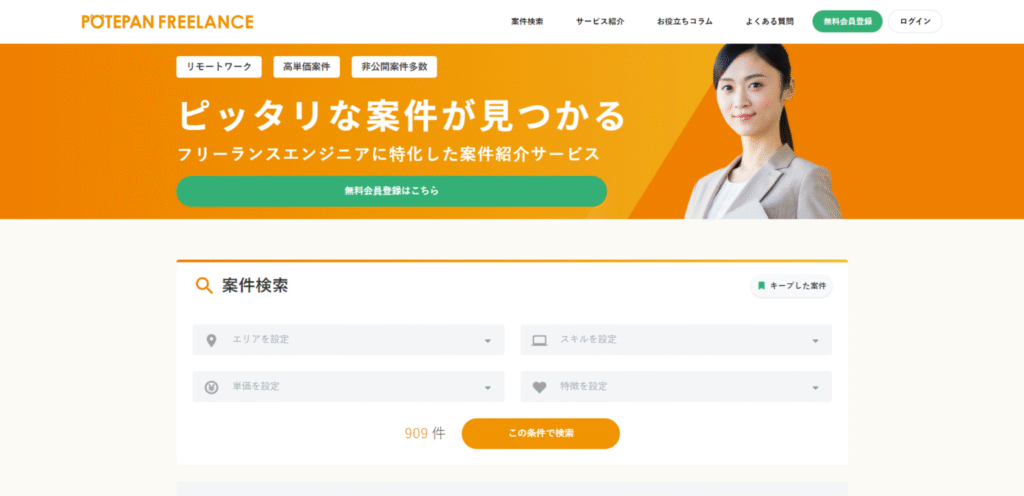This screenshot has width=1024, height=496.
Task: Expand the スキルを設定 dropdown arrow
Action: (815, 341)
